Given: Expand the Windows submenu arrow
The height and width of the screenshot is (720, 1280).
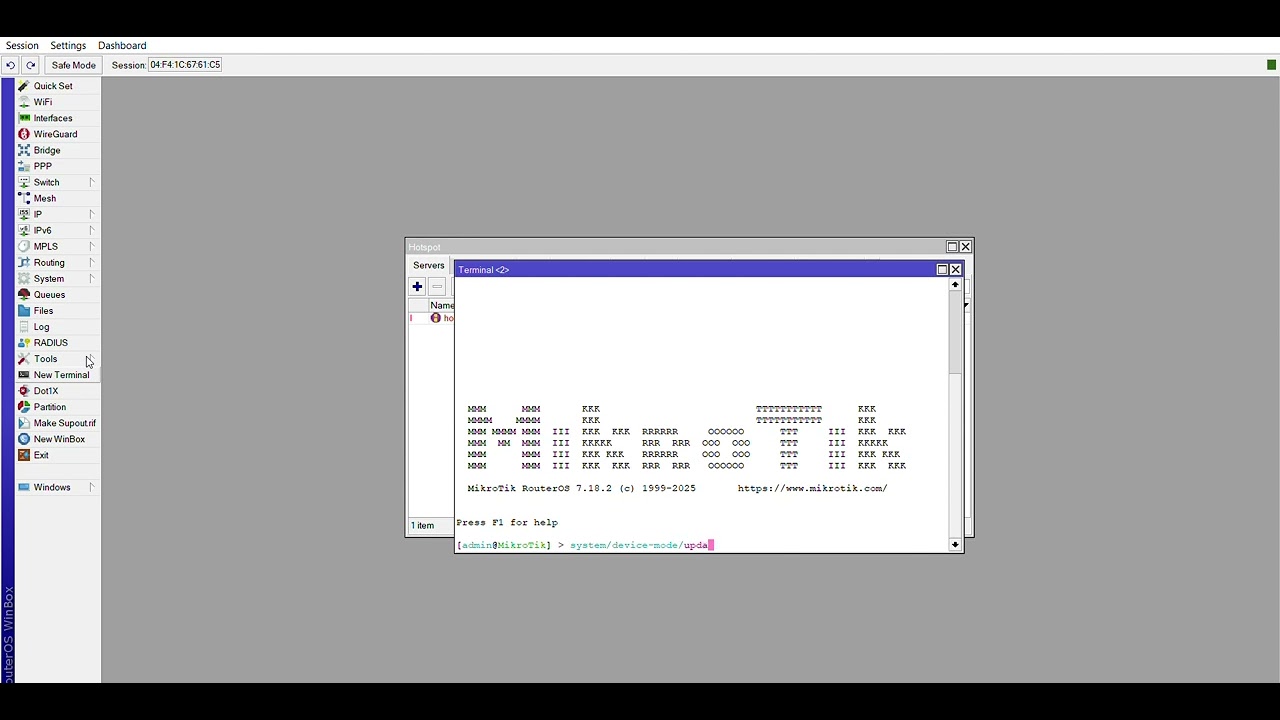Looking at the screenshot, I should pyautogui.click(x=91, y=487).
